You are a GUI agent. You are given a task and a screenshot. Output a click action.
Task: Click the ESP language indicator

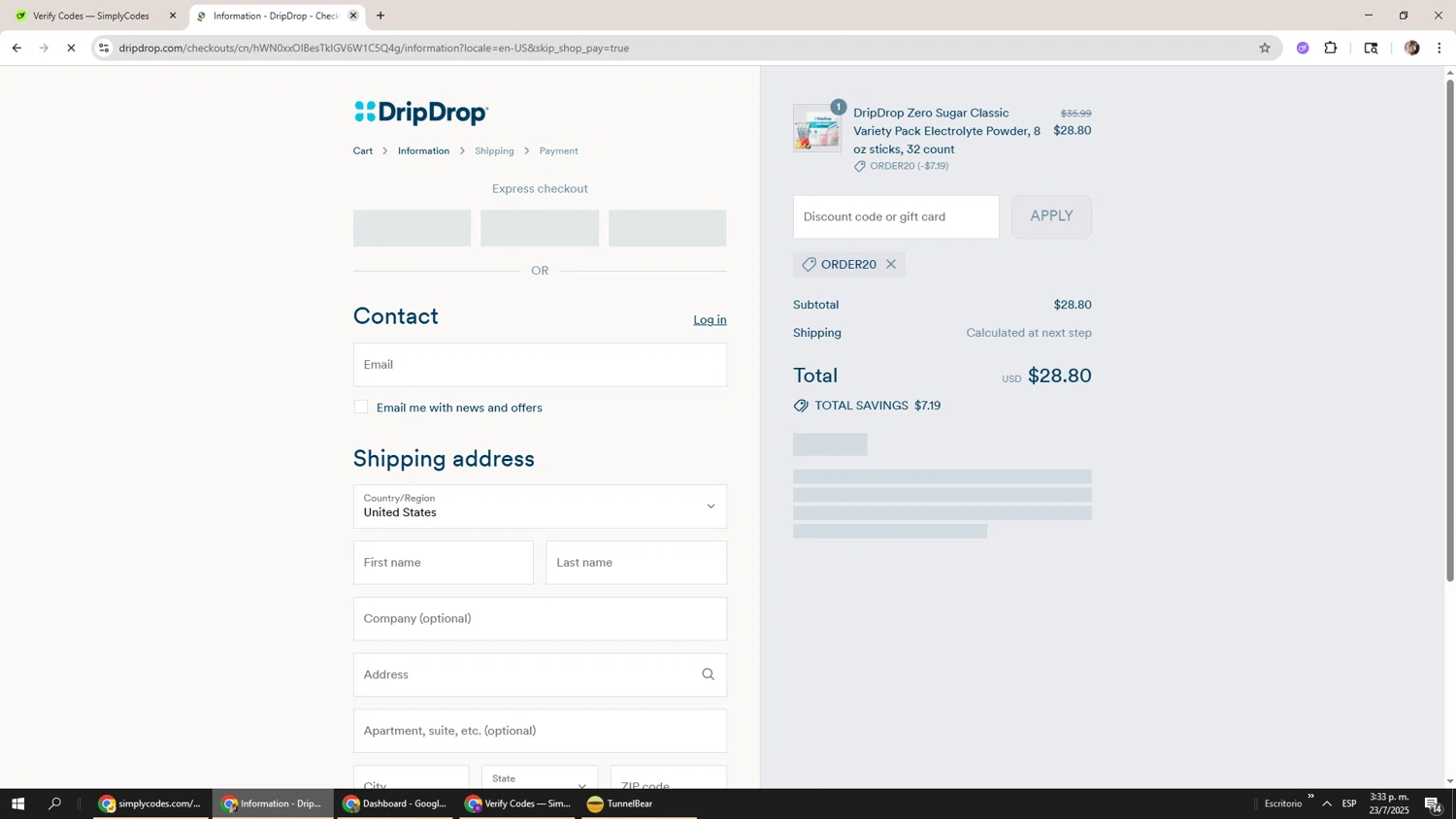pos(1349,803)
